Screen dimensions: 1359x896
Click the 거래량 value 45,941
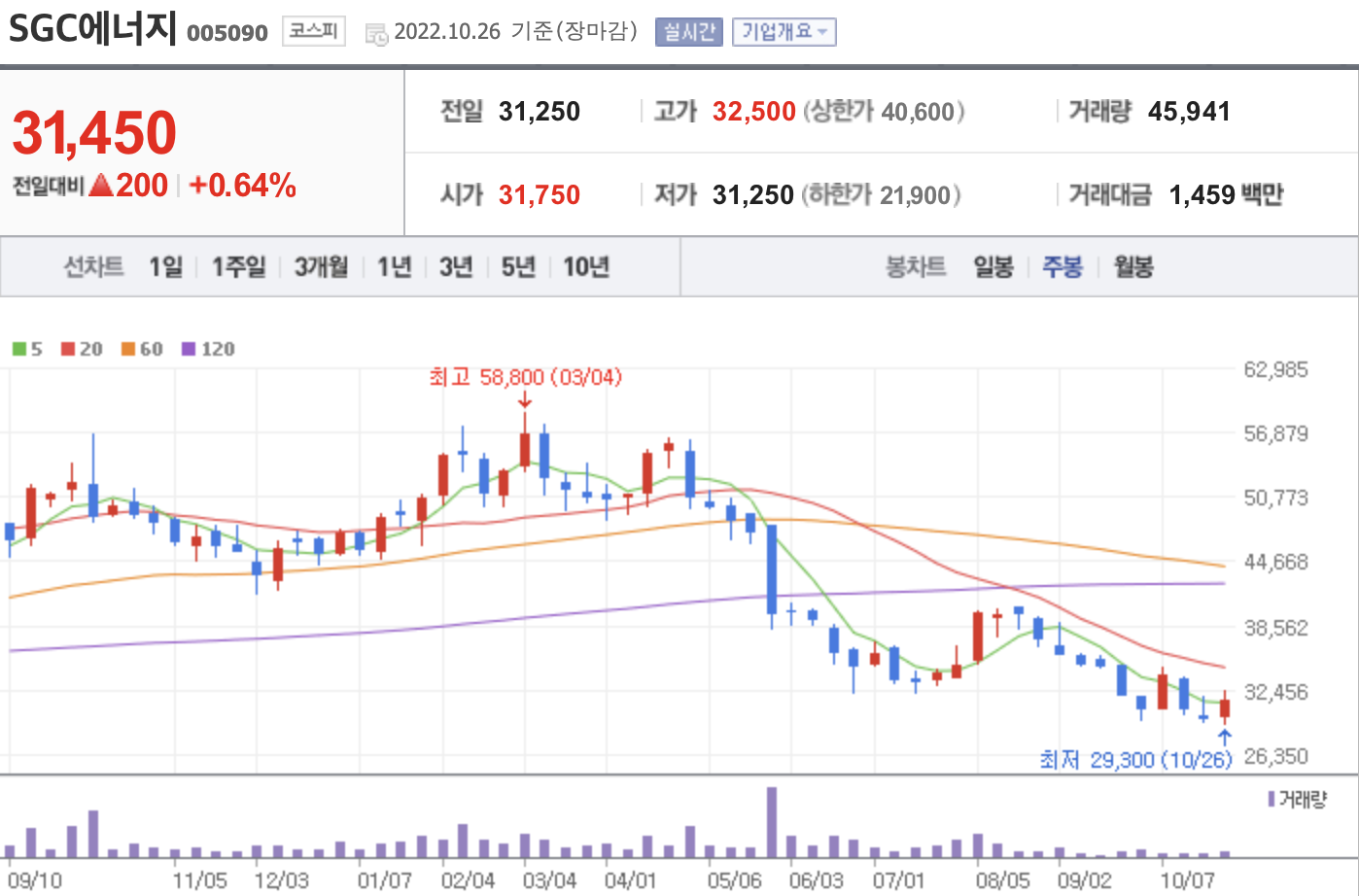[x=1189, y=112]
